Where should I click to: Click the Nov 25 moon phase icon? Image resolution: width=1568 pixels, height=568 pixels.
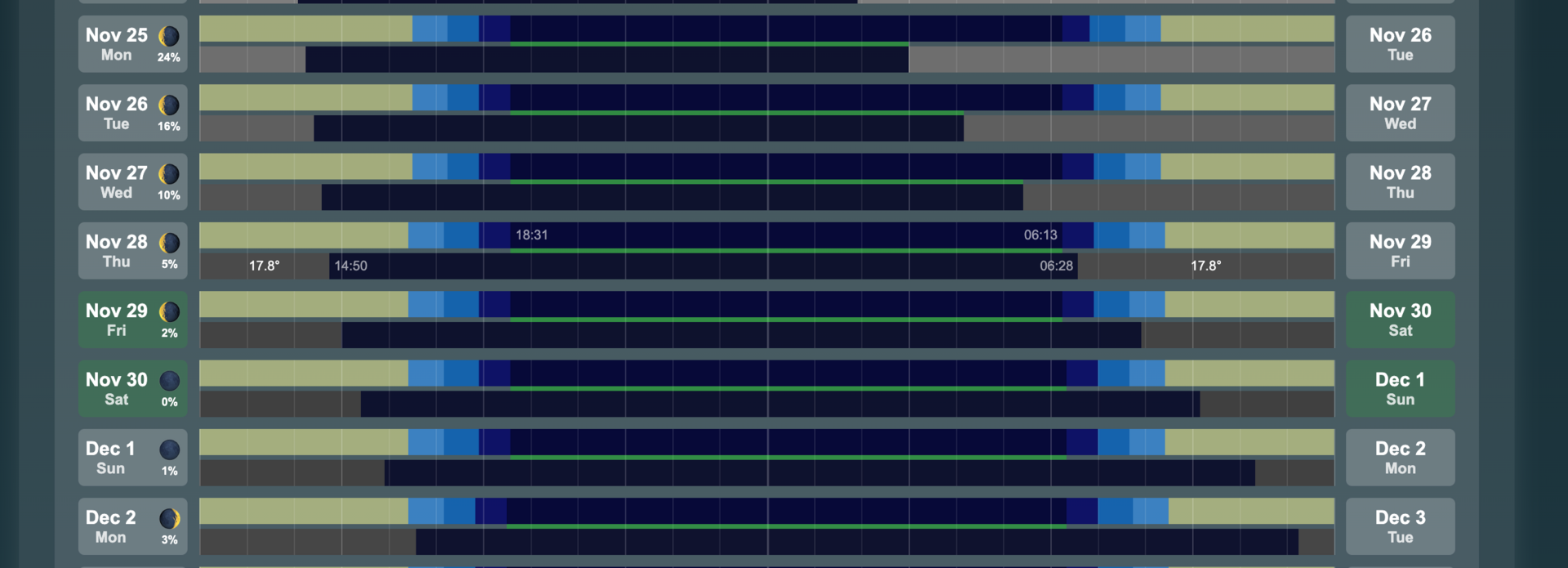click(169, 36)
